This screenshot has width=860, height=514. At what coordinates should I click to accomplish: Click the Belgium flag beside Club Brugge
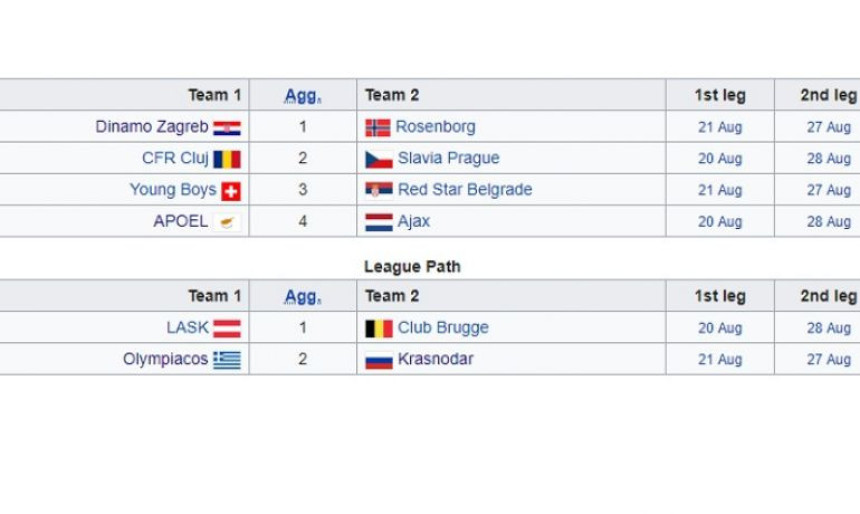click(379, 329)
